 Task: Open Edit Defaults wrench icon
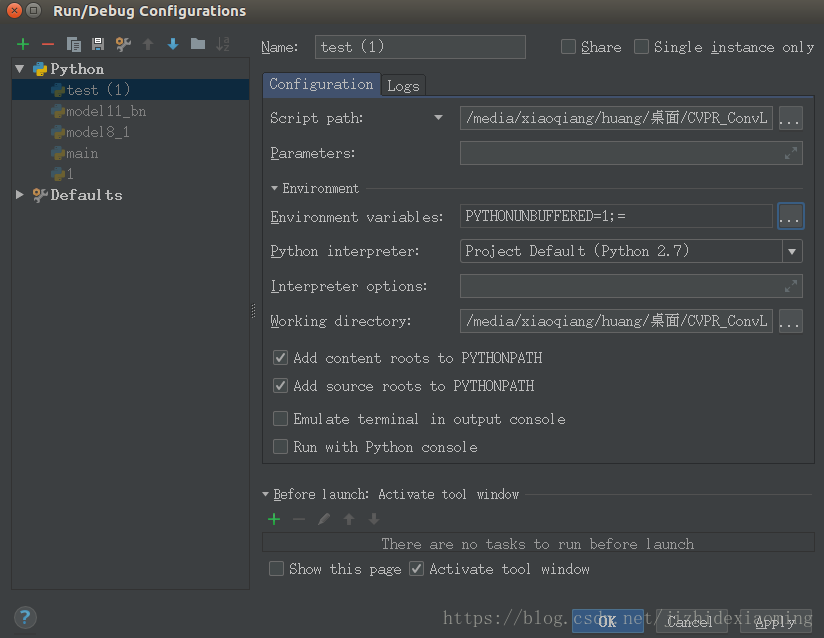click(x=123, y=44)
